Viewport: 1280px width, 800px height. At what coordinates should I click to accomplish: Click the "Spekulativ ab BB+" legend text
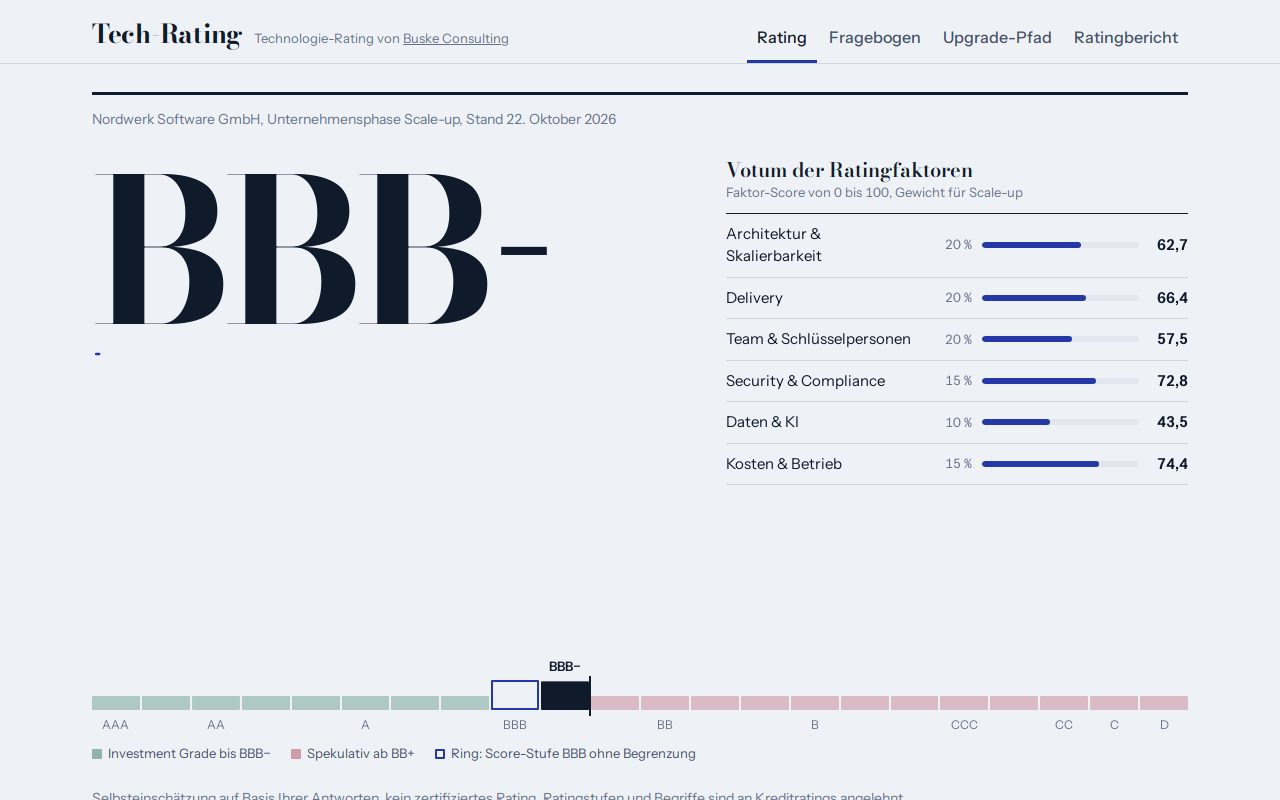(361, 754)
